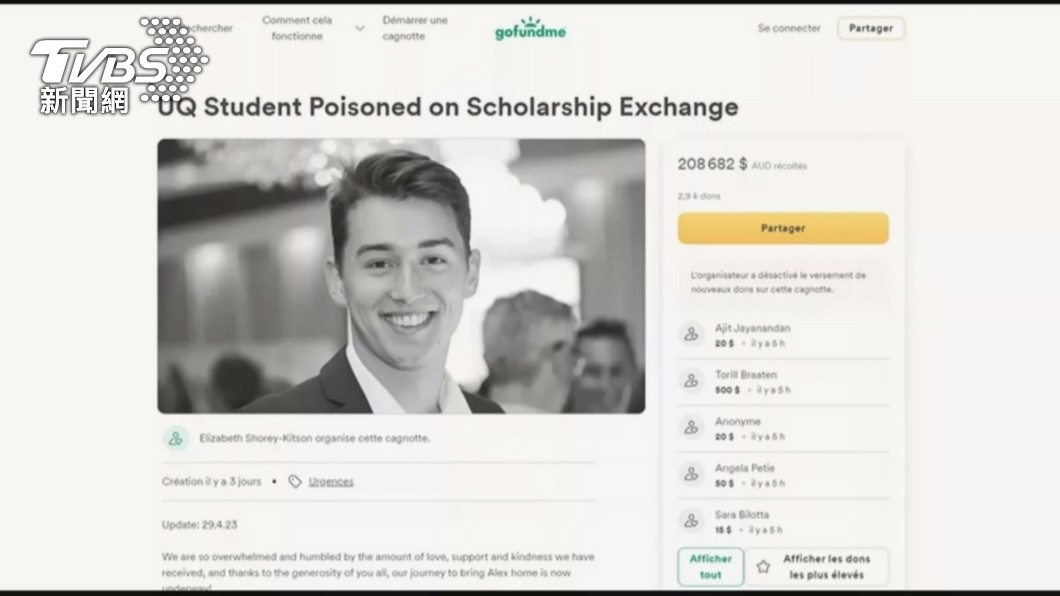
Task: Click the Partager button in the header
Action: pyautogui.click(x=871, y=28)
